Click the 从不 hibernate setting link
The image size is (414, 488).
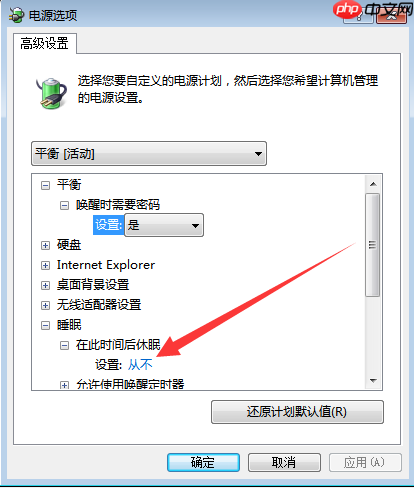pos(140,365)
